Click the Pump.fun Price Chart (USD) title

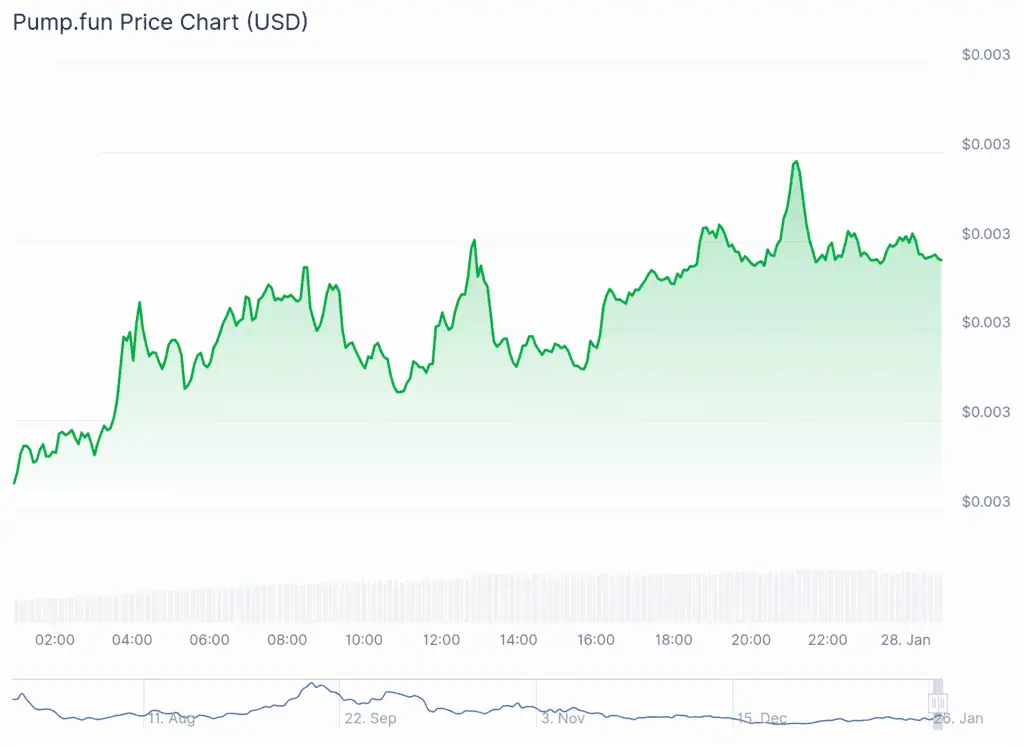(x=160, y=22)
